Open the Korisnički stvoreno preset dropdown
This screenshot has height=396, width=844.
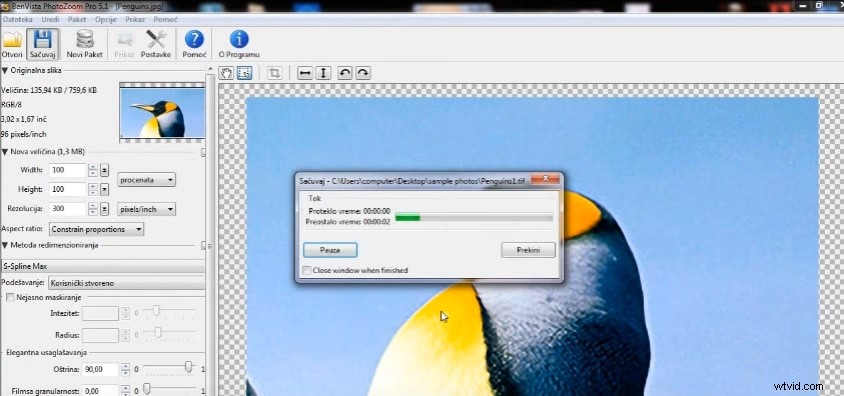126,282
